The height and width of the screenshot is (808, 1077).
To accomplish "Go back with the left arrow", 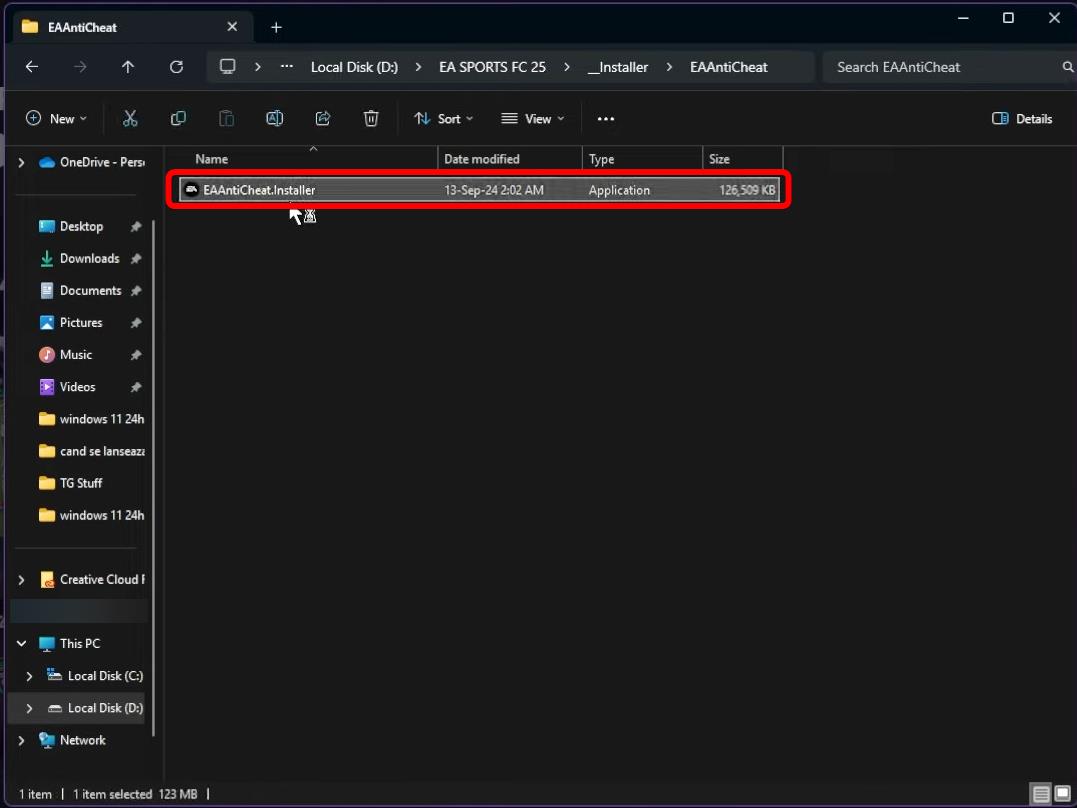I will tap(32, 67).
